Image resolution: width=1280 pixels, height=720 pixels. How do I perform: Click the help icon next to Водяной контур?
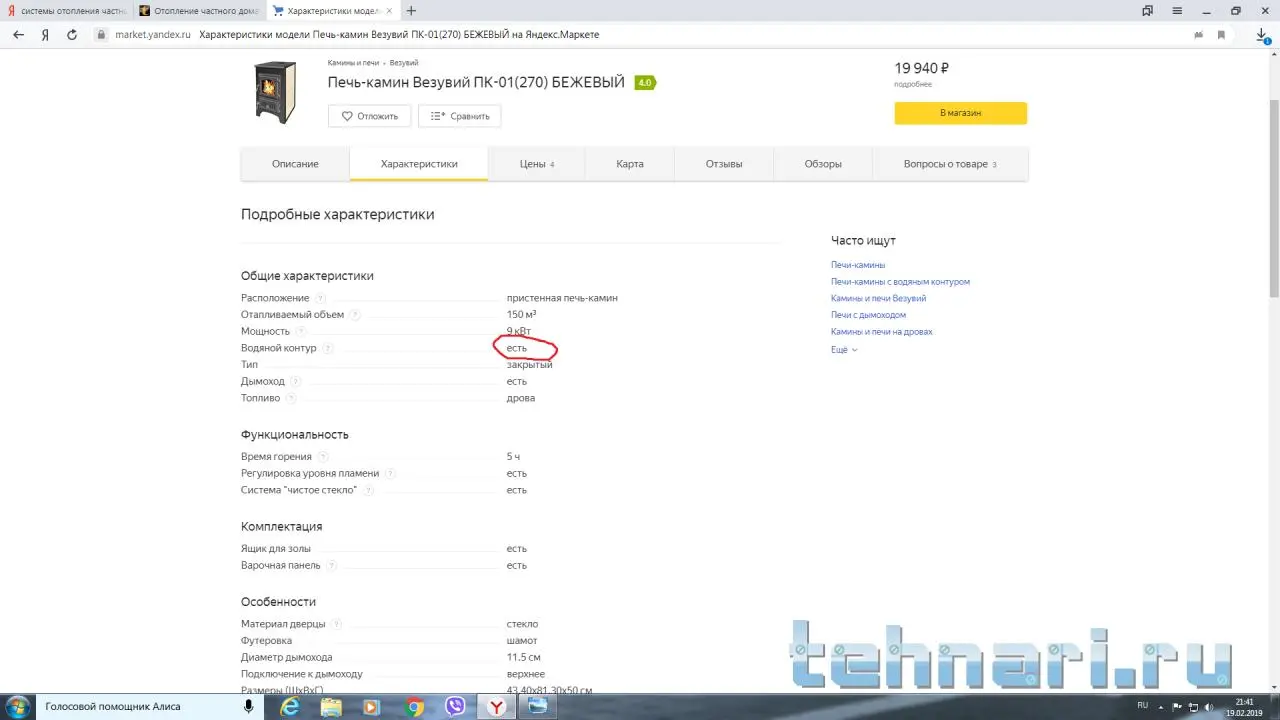327,348
